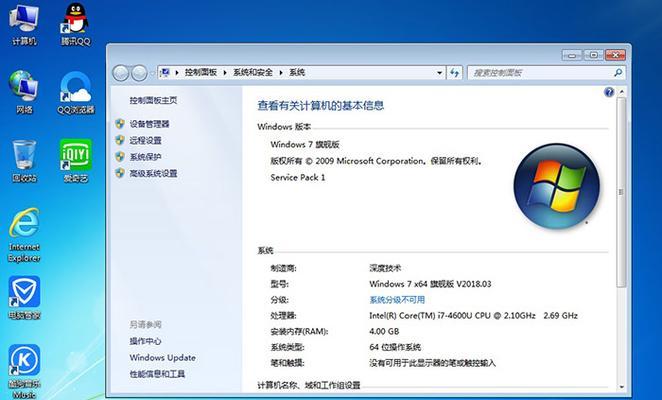Open 高级系统设置 link
Viewport: 662px width, 400px height.
[153, 173]
